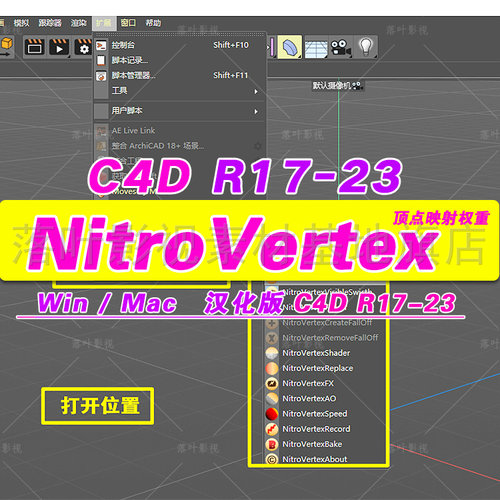The width and height of the screenshot is (500, 500).
Task: Choose 整合 ArchiCAD 18+ 场景 entry
Action: tap(179, 146)
